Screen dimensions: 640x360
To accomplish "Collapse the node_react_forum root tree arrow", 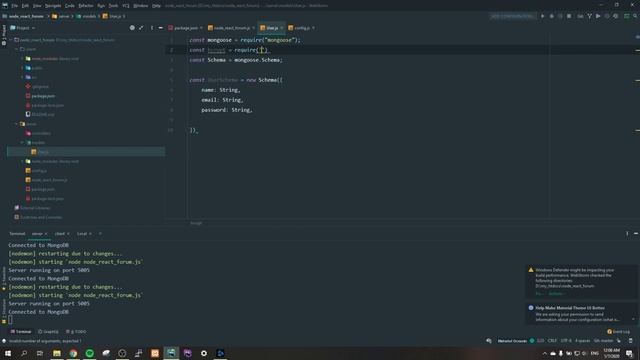I will (x=11, y=40).
